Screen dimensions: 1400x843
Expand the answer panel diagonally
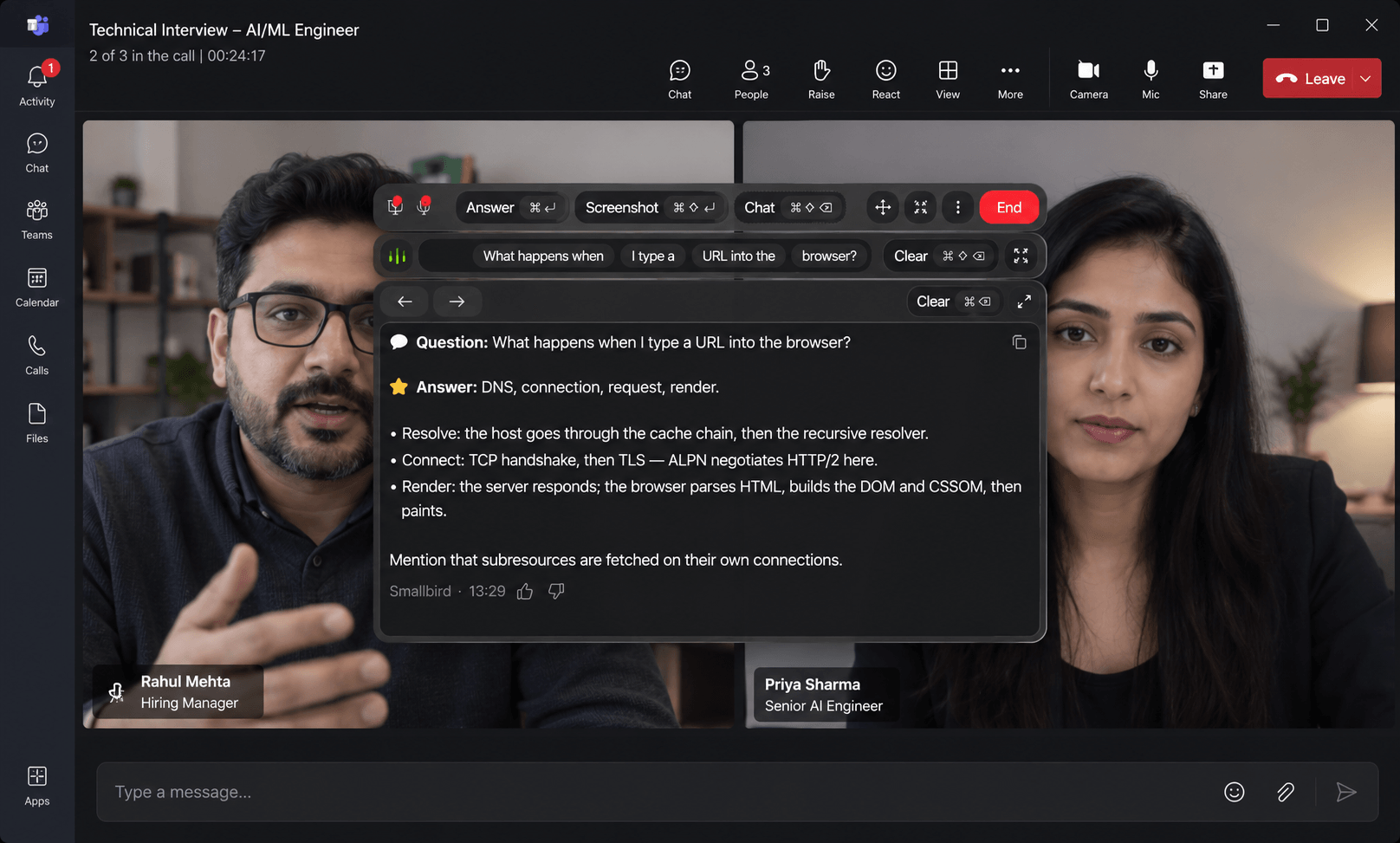pos(1024,302)
